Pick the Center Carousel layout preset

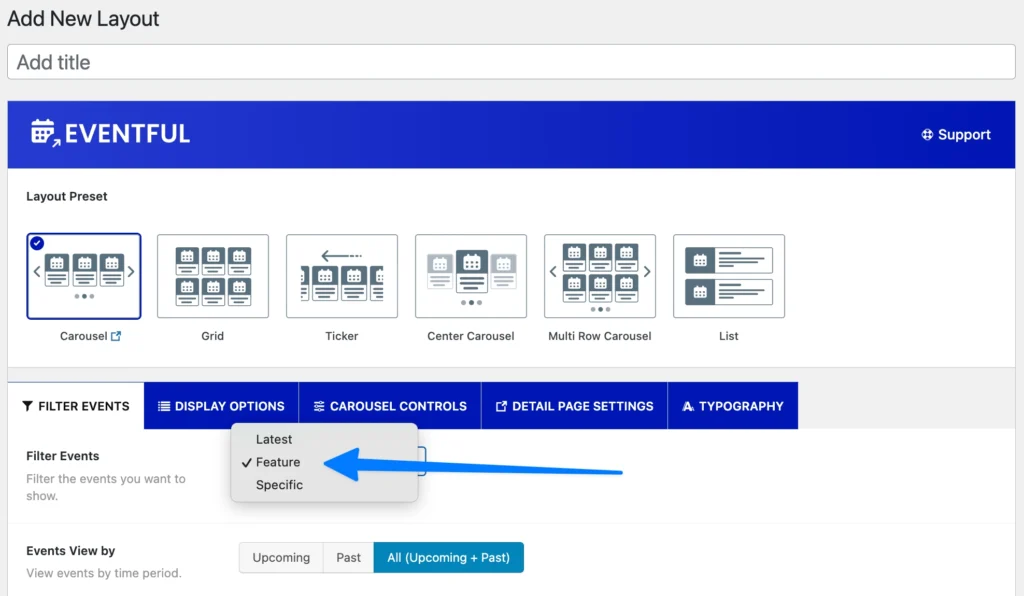point(471,276)
